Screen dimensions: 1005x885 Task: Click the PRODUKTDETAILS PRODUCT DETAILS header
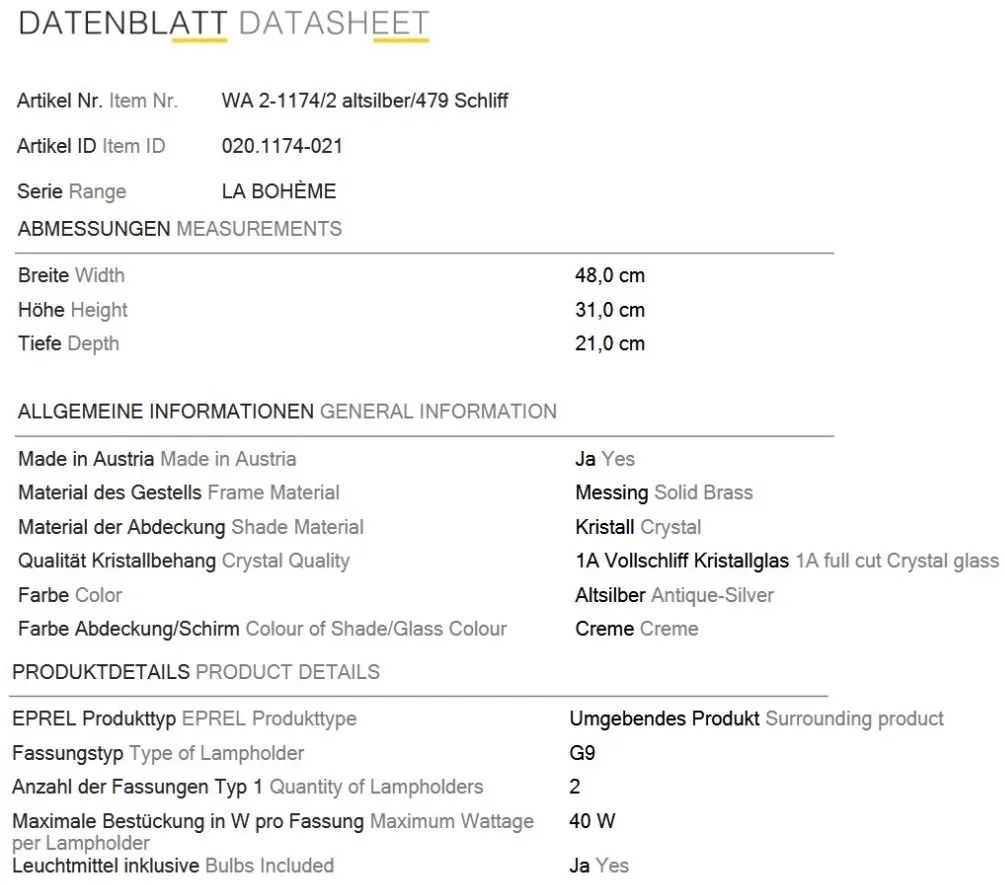[x=196, y=672]
